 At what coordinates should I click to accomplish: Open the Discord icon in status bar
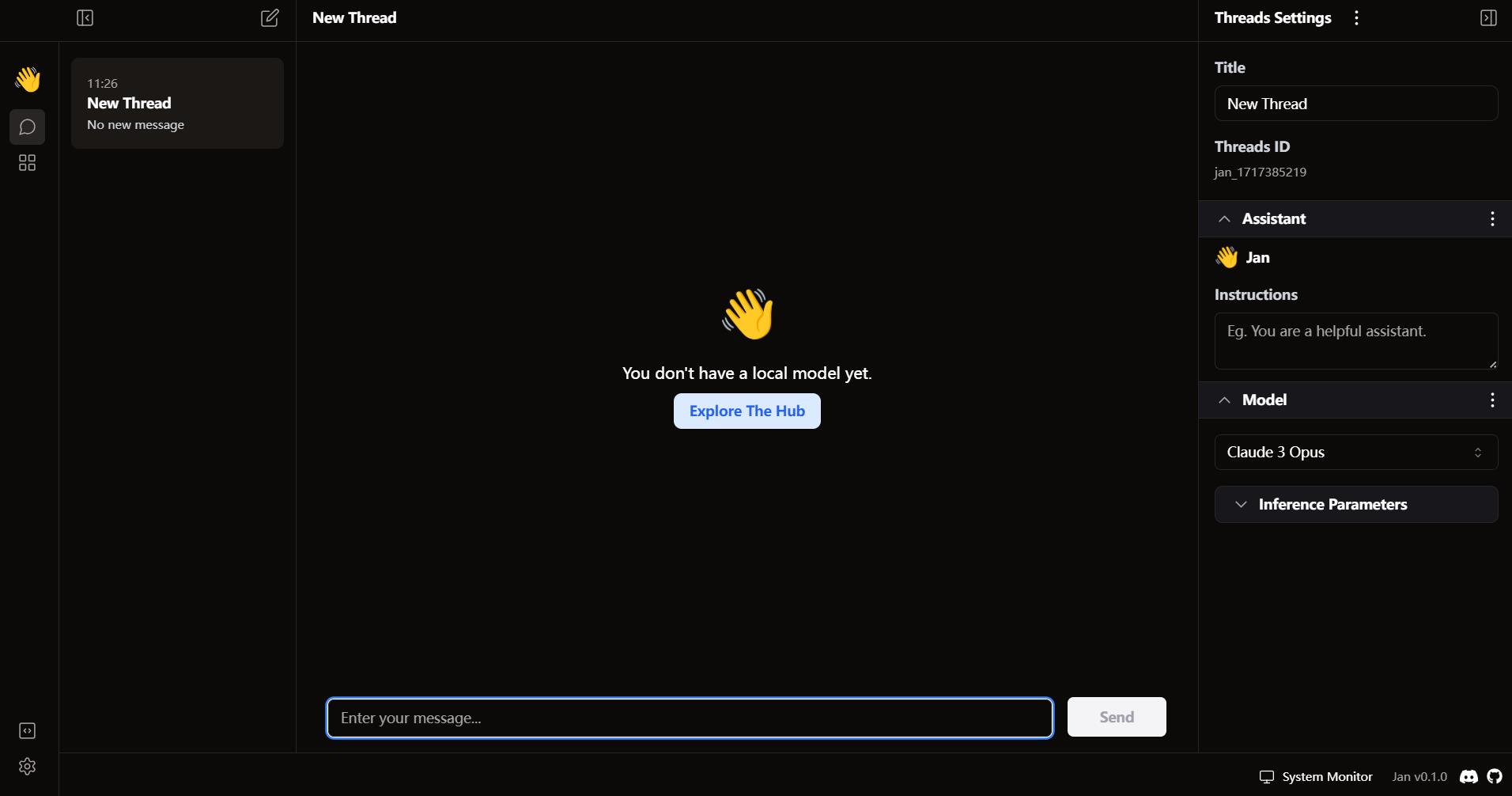(x=1469, y=776)
